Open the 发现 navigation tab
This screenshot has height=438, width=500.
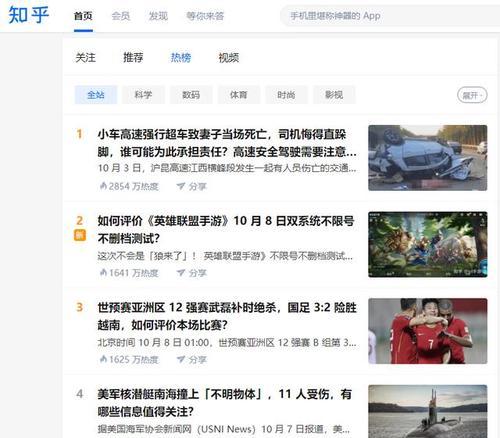click(158, 16)
